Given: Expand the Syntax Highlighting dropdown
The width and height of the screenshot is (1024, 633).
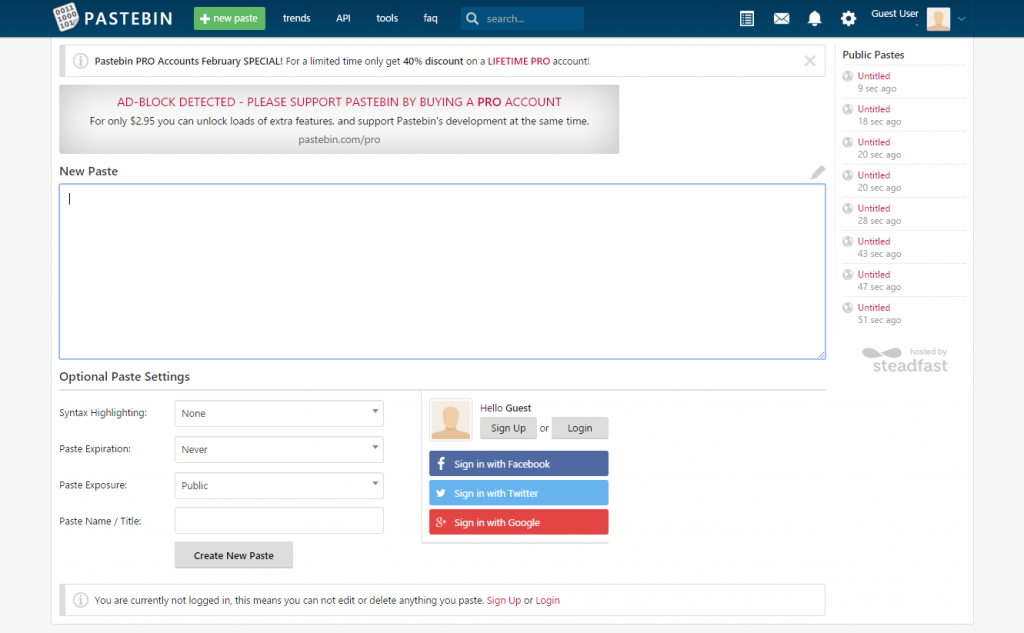Looking at the screenshot, I should tap(279, 413).
